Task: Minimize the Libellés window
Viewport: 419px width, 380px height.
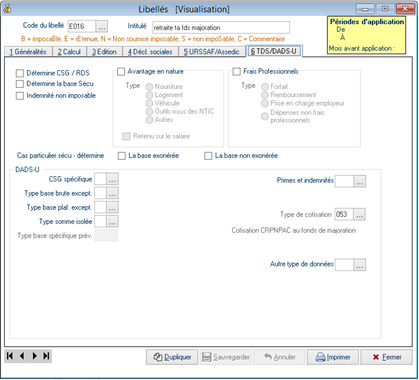Action: pyautogui.click(x=365, y=9)
